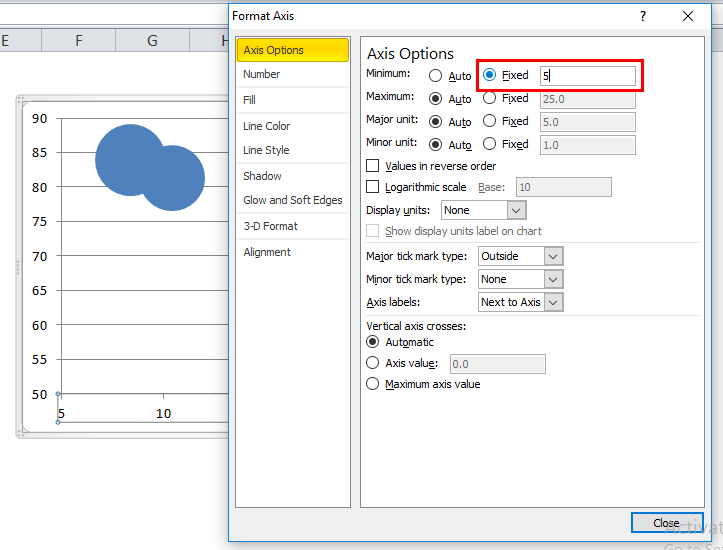Click the vertical axis label 90

40,119
